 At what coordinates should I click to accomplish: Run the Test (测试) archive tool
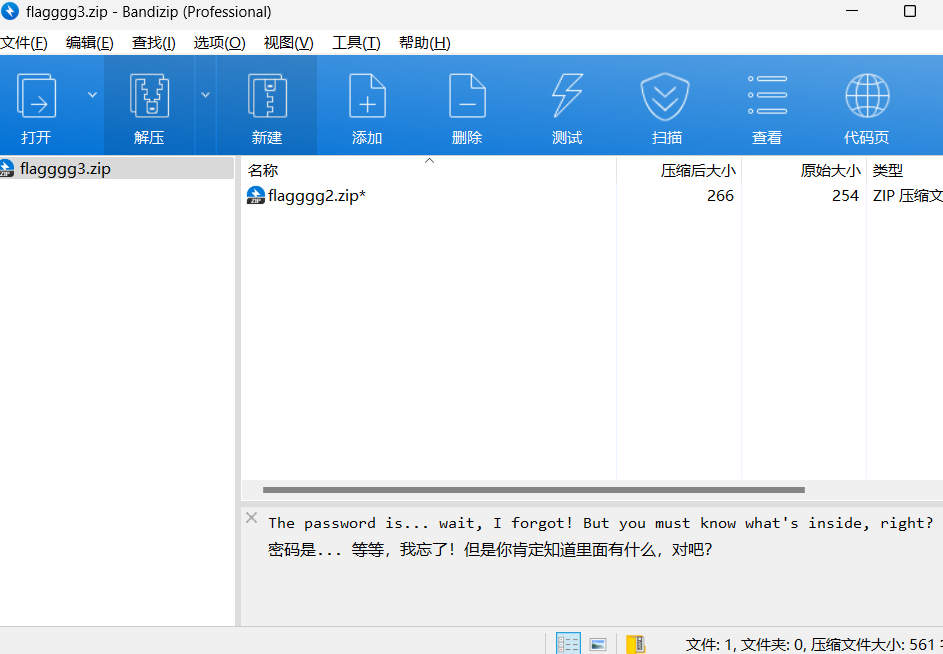(x=567, y=97)
